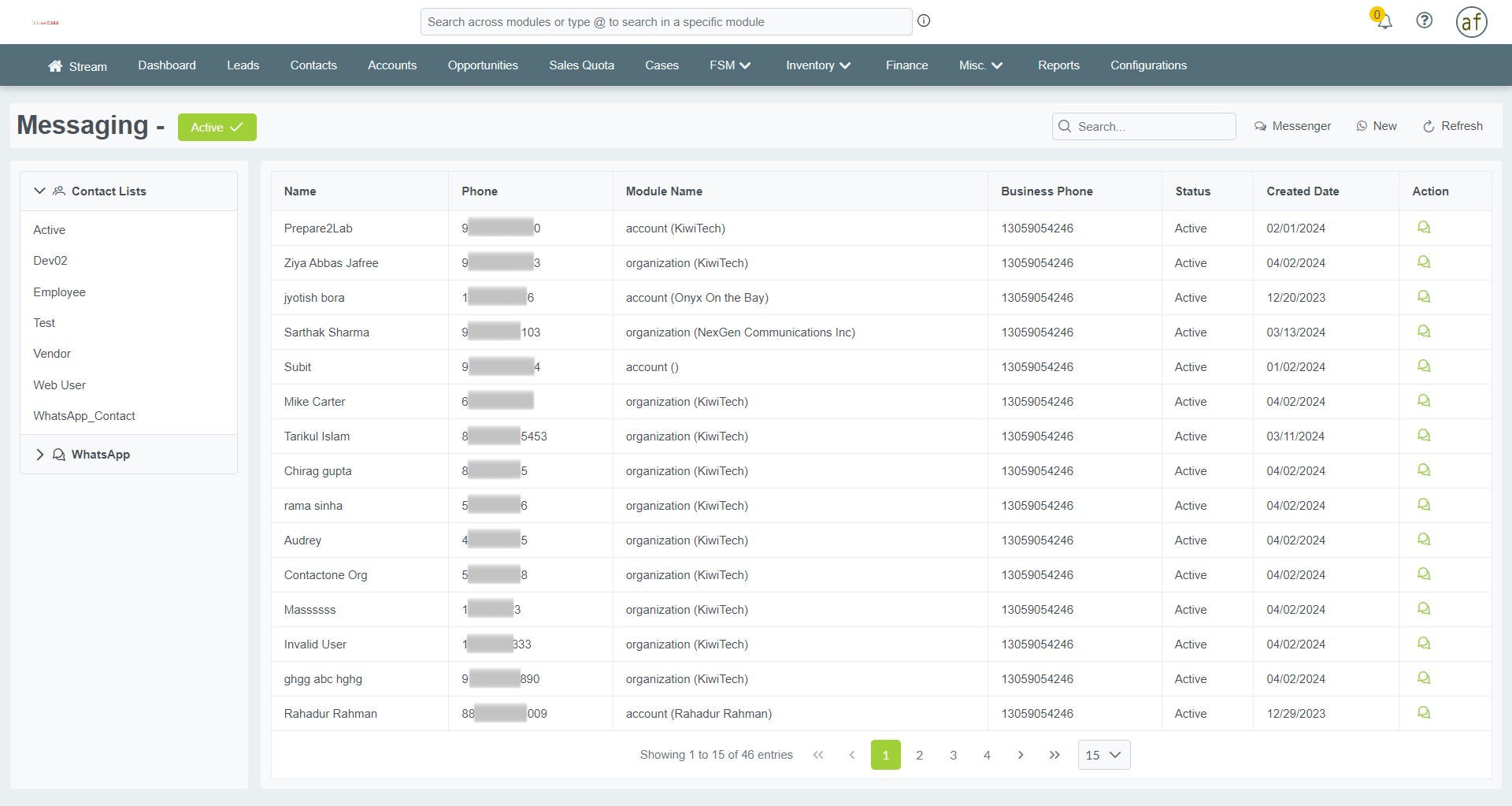Open chat action for Prepare2Lab row
The height and width of the screenshot is (806, 1512).
[x=1424, y=228]
